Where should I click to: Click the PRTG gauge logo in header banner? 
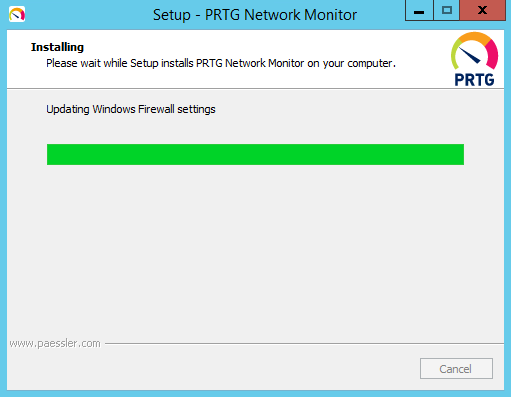pos(474,51)
